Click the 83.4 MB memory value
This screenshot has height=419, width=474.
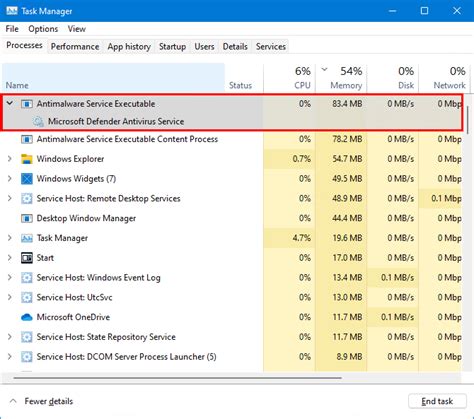(347, 104)
